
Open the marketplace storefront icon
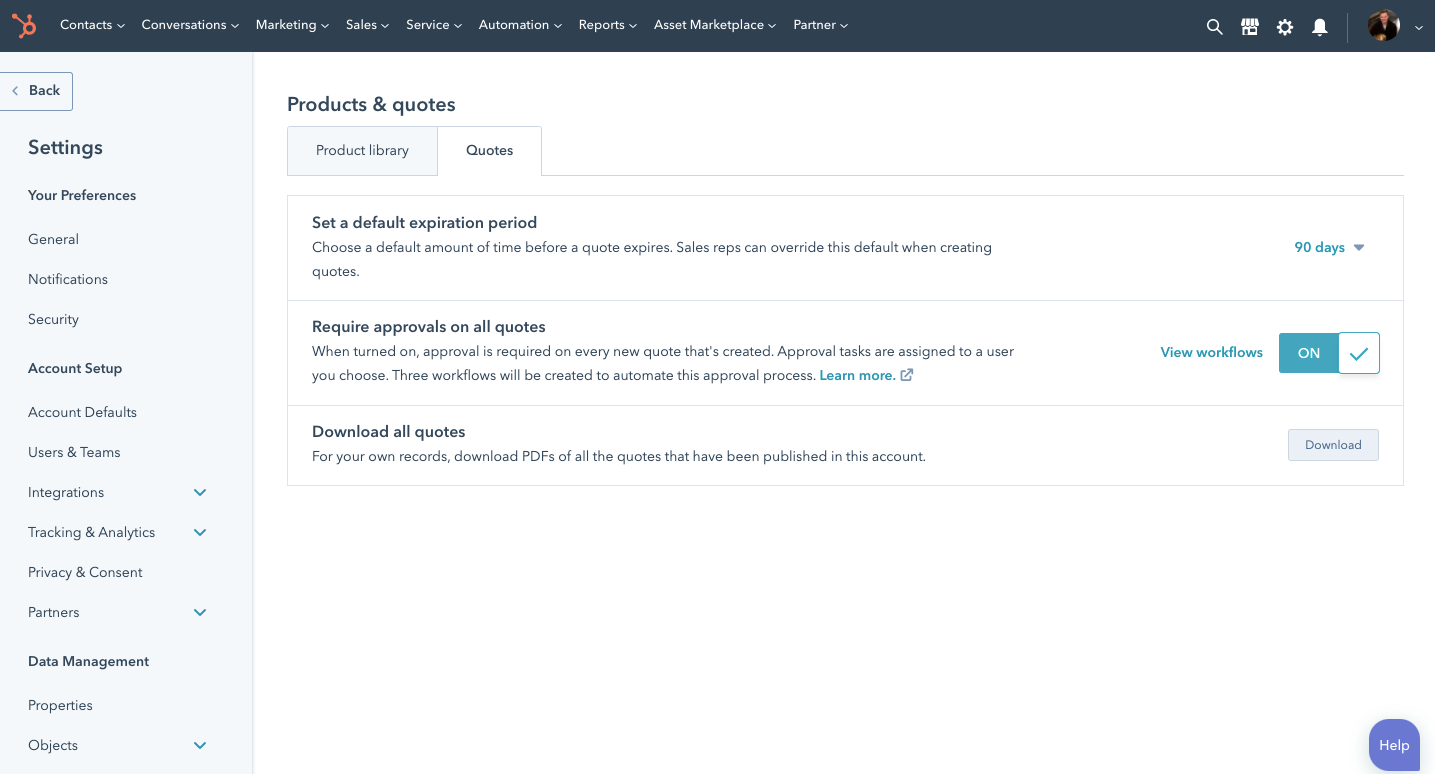[1250, 27]
